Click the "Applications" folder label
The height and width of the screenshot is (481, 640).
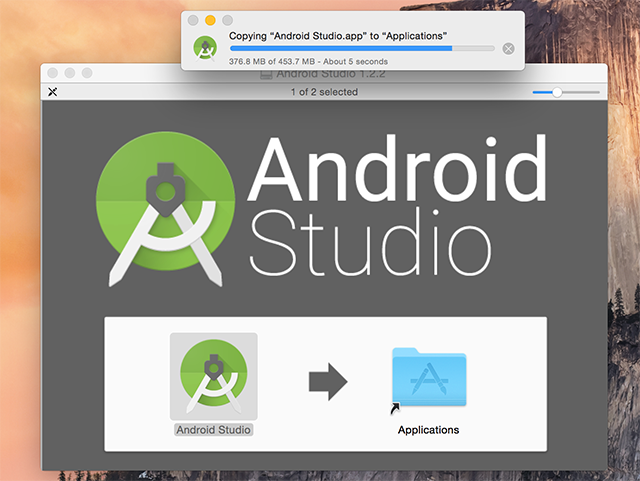click(429, 430)
